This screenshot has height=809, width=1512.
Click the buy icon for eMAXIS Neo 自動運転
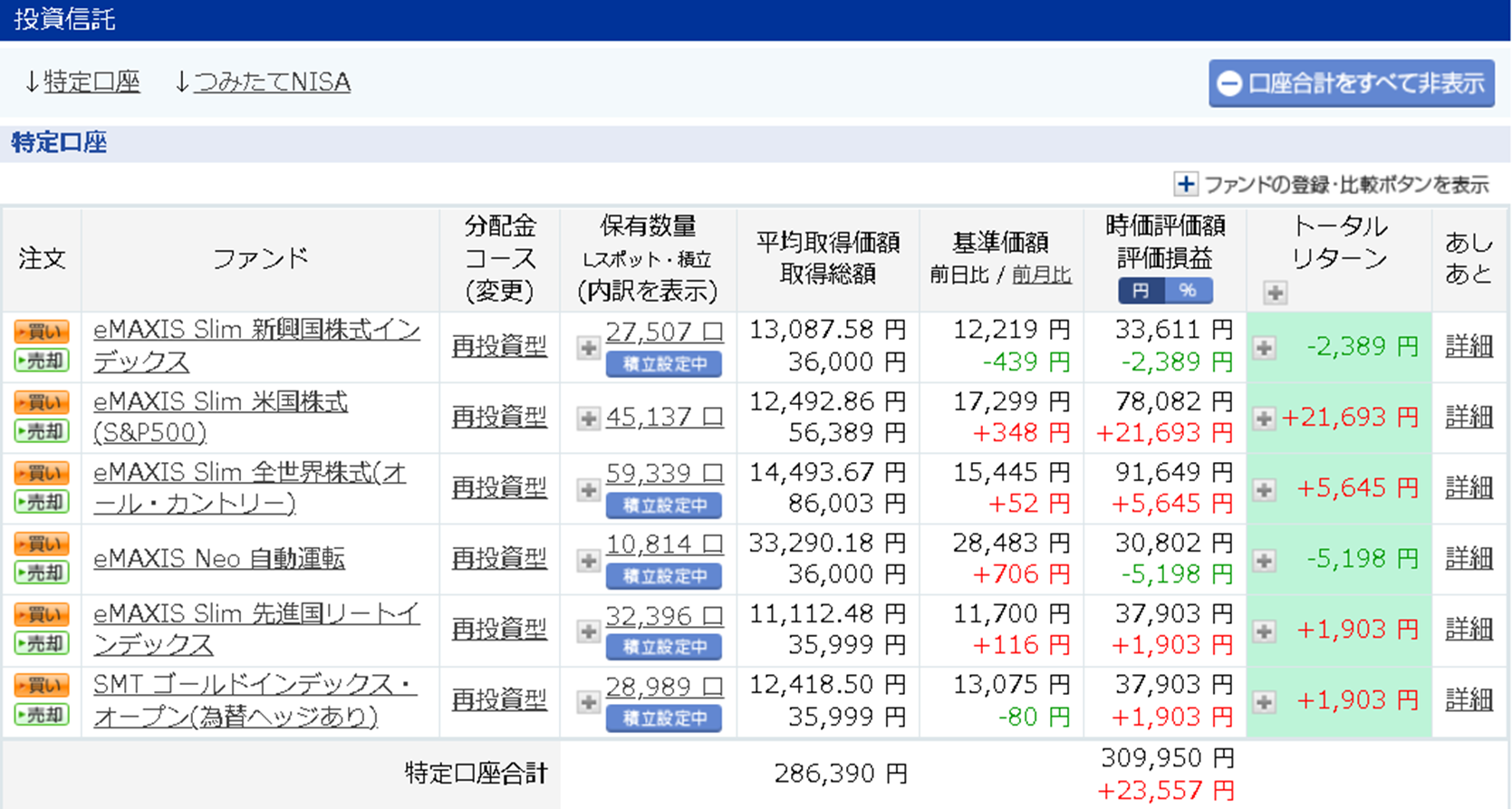point(42,544)
